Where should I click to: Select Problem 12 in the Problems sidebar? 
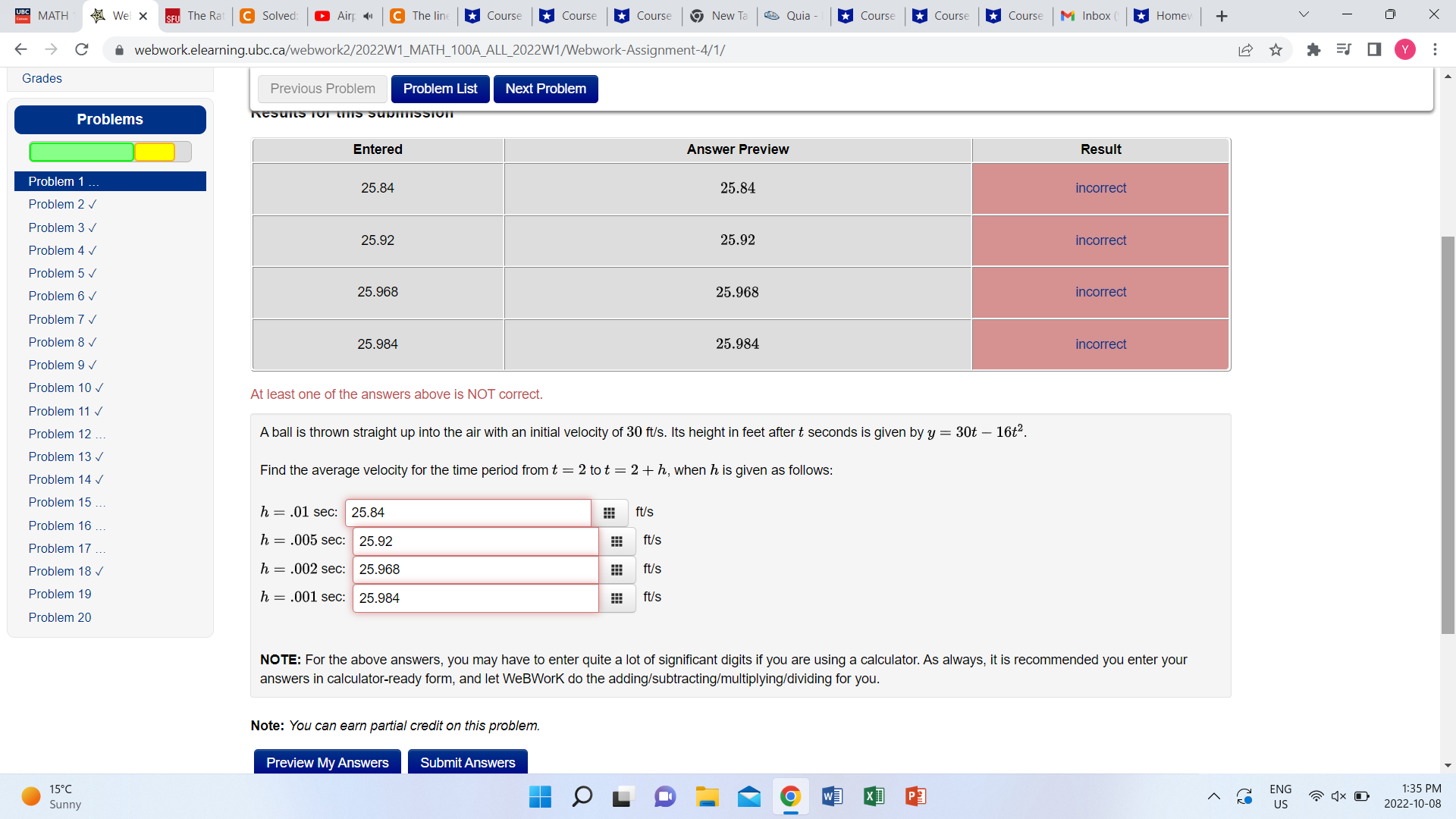coord(67,434)
